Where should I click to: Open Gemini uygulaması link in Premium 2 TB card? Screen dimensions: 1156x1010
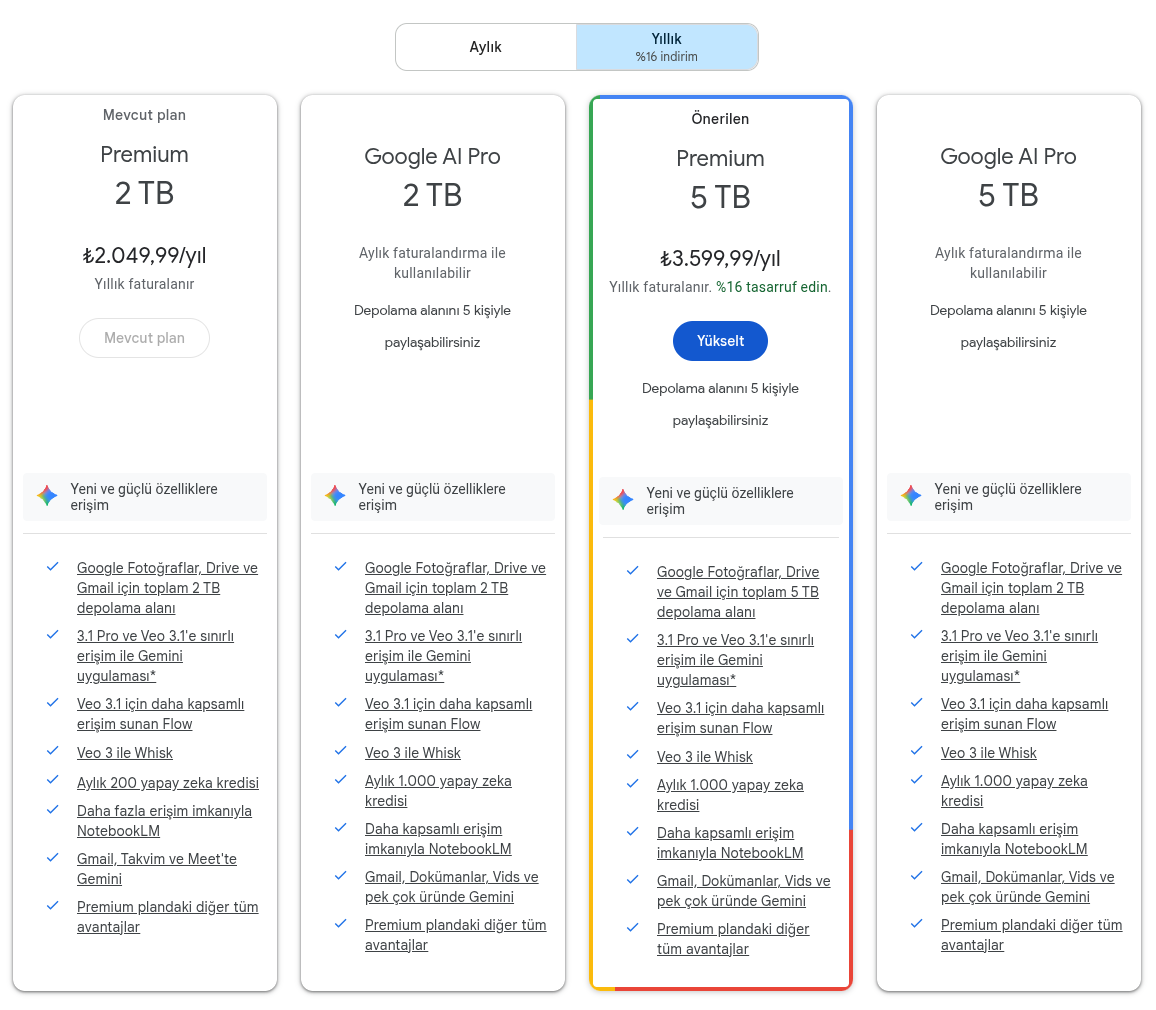tap(156, 655)
